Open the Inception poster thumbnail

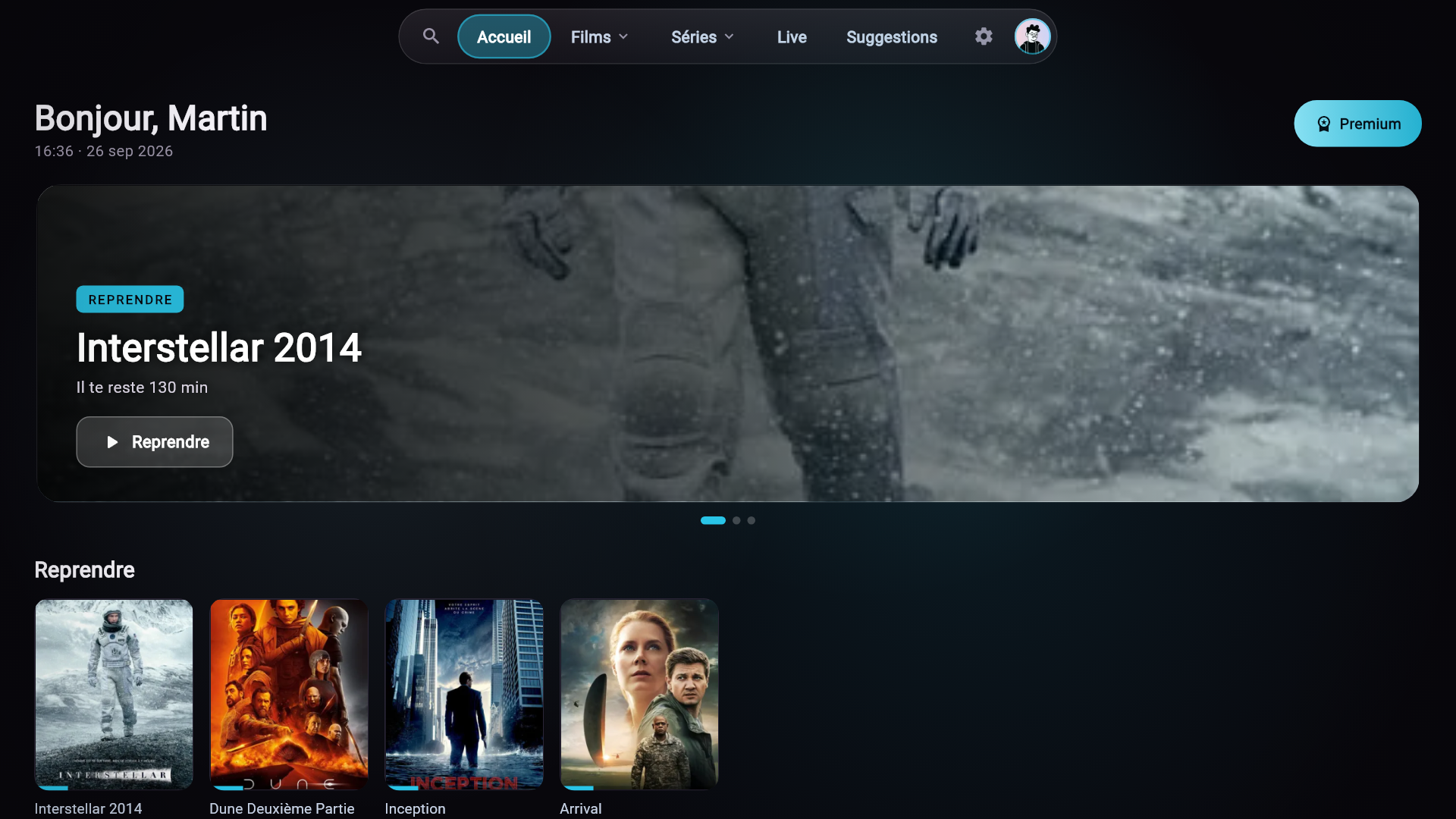[464, 695]
